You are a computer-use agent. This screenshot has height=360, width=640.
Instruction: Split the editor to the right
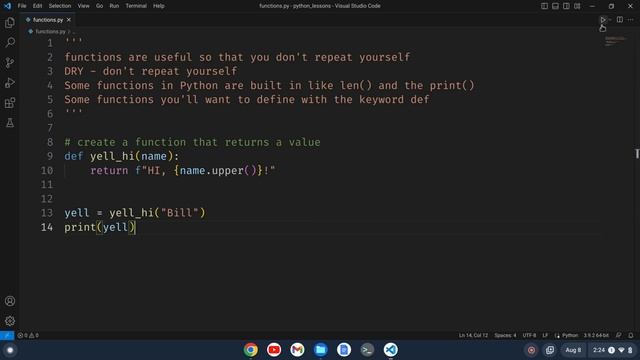[x=620, y=20]
